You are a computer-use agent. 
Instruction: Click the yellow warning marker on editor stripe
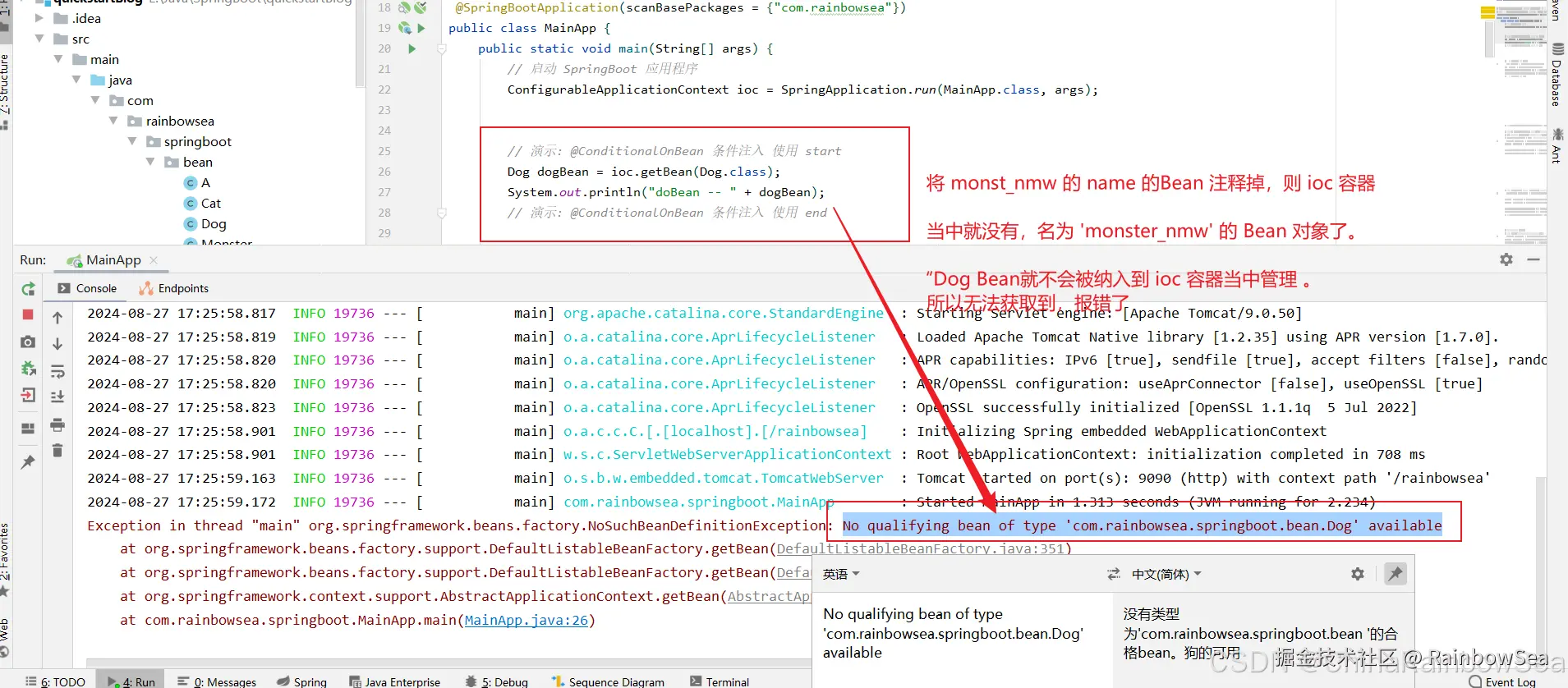click(x=1488, y=12)
